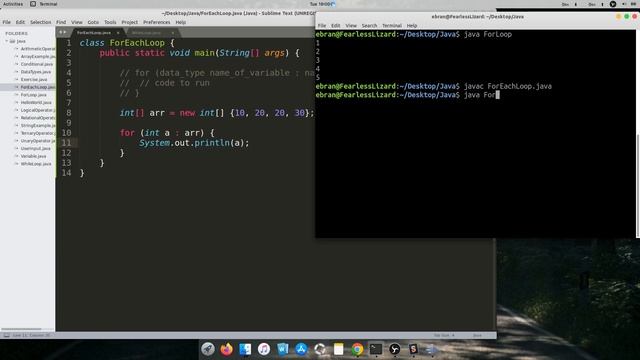Open Conditional.java in sidebar
The image size is (640, 360).
(37, 64)
